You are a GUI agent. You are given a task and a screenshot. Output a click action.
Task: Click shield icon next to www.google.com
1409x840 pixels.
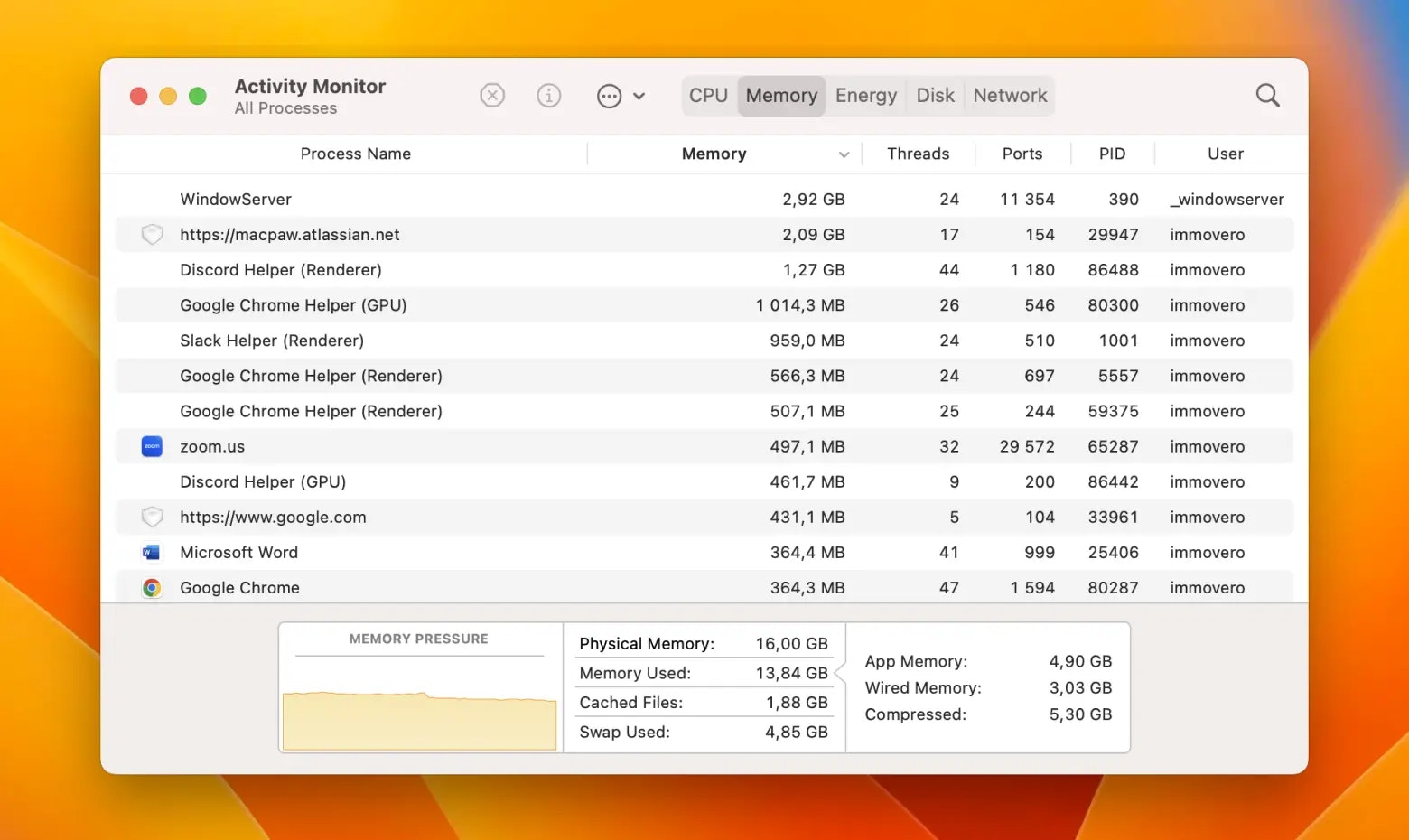click(152, 518)
